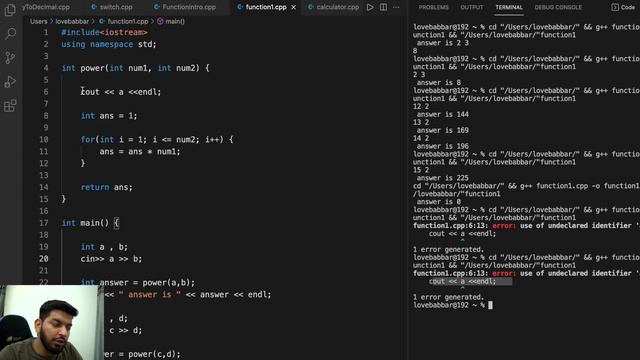This screenshot has height=360, width=640.
Task: Click 'ans = ans * num1;' line
Action: tap(140, 151)
